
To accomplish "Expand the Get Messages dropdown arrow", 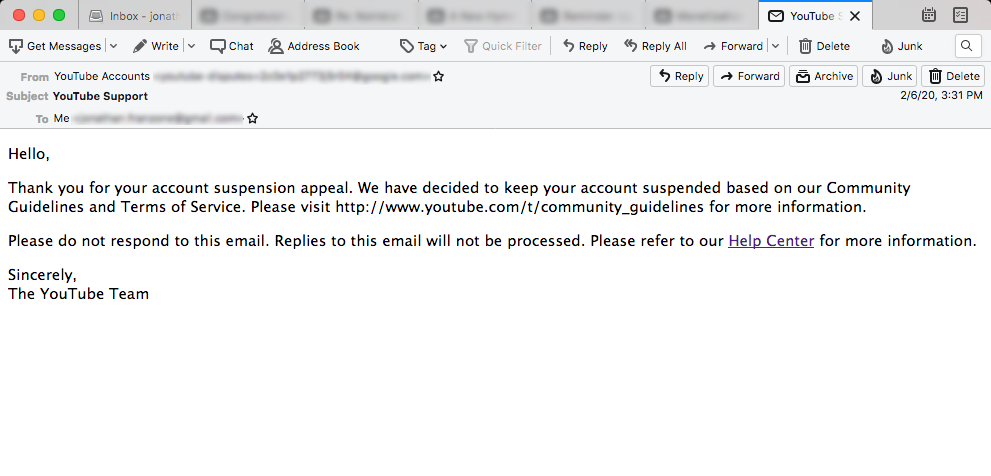I will tap(113, 46).
